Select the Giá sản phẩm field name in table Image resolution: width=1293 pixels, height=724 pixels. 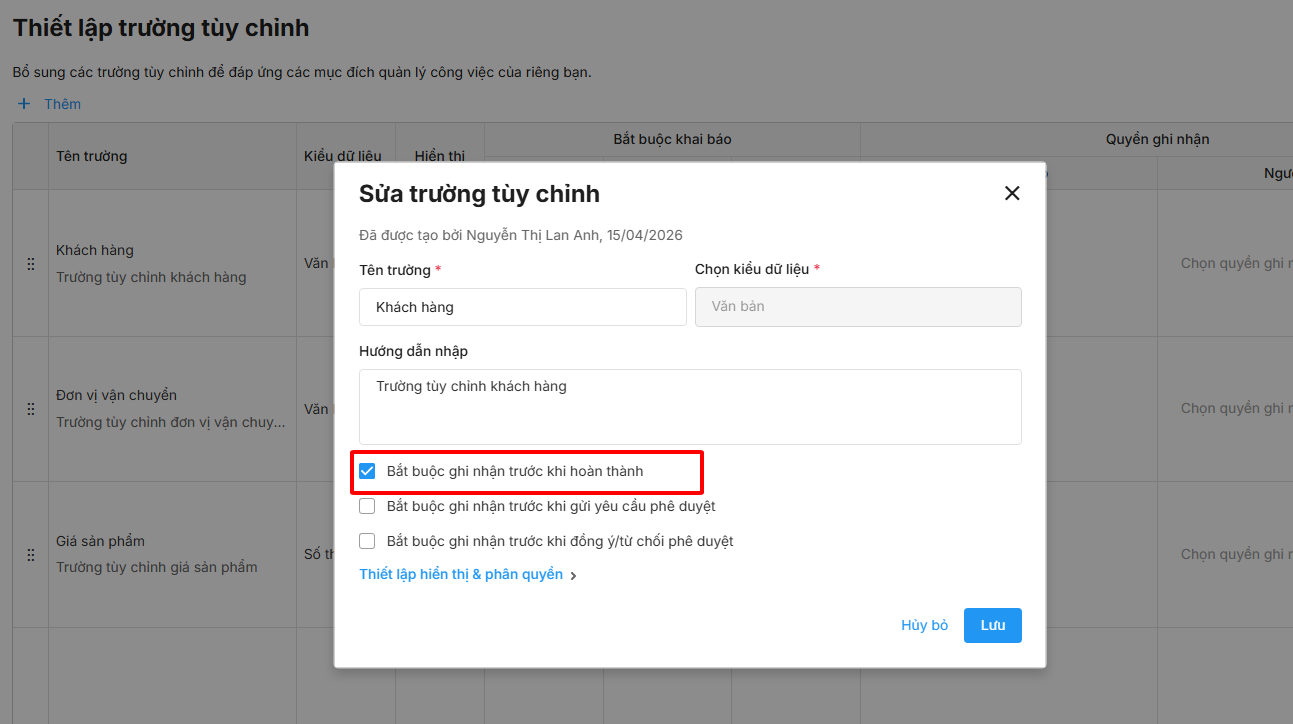(100, 541)
